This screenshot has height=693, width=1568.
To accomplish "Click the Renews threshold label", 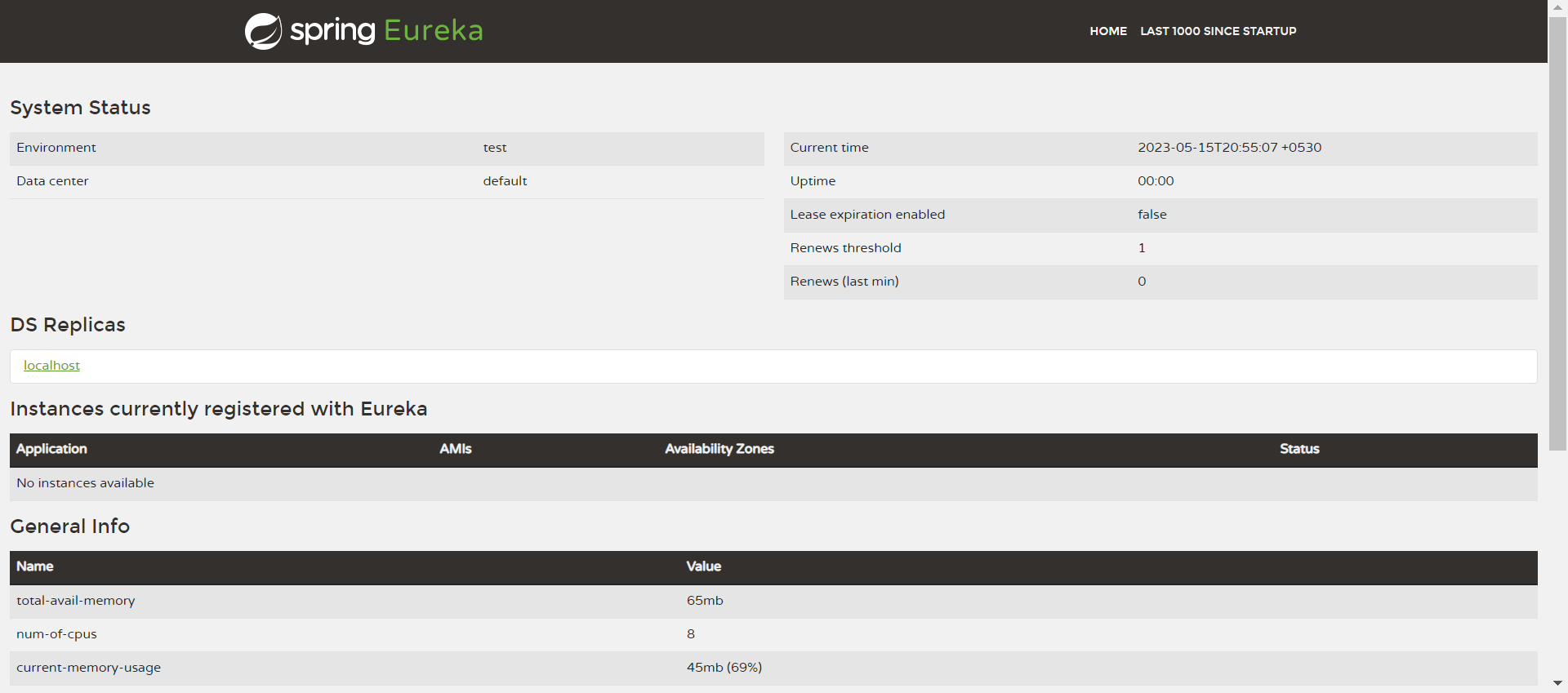I will click(x=845, y=248).
